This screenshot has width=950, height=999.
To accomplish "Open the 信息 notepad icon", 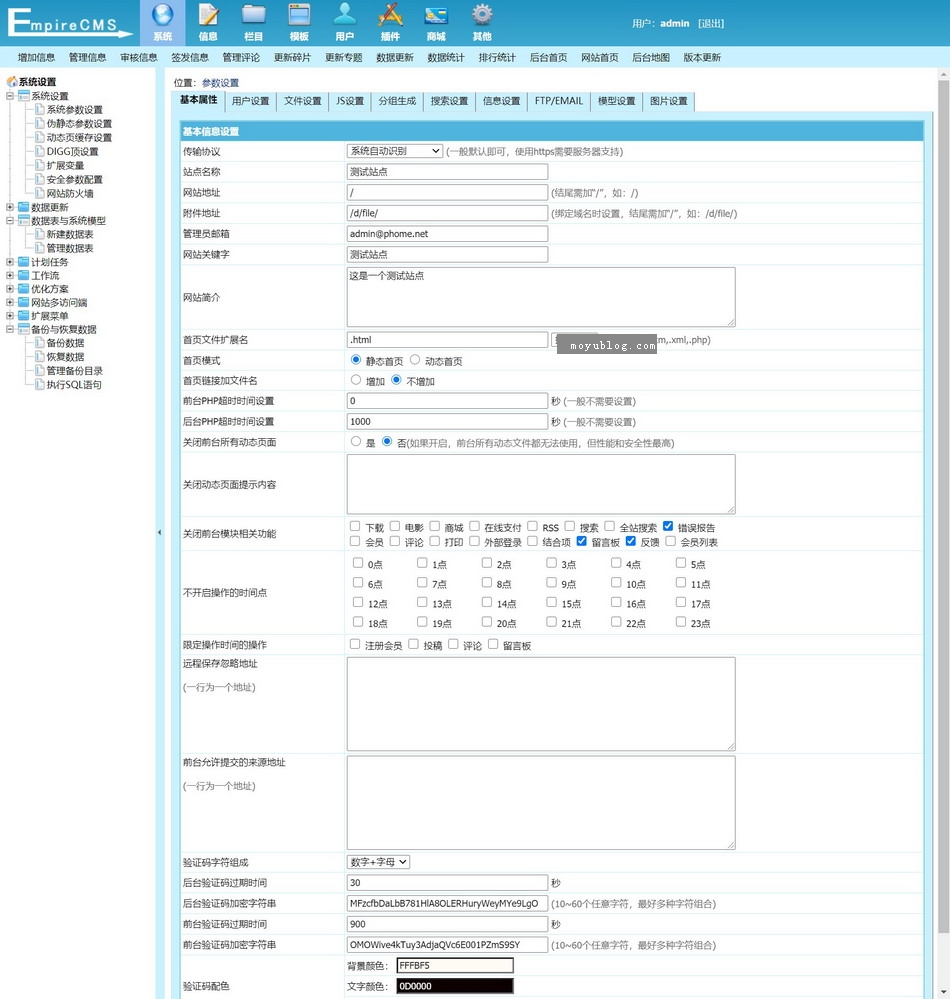I will coord(208,15).
